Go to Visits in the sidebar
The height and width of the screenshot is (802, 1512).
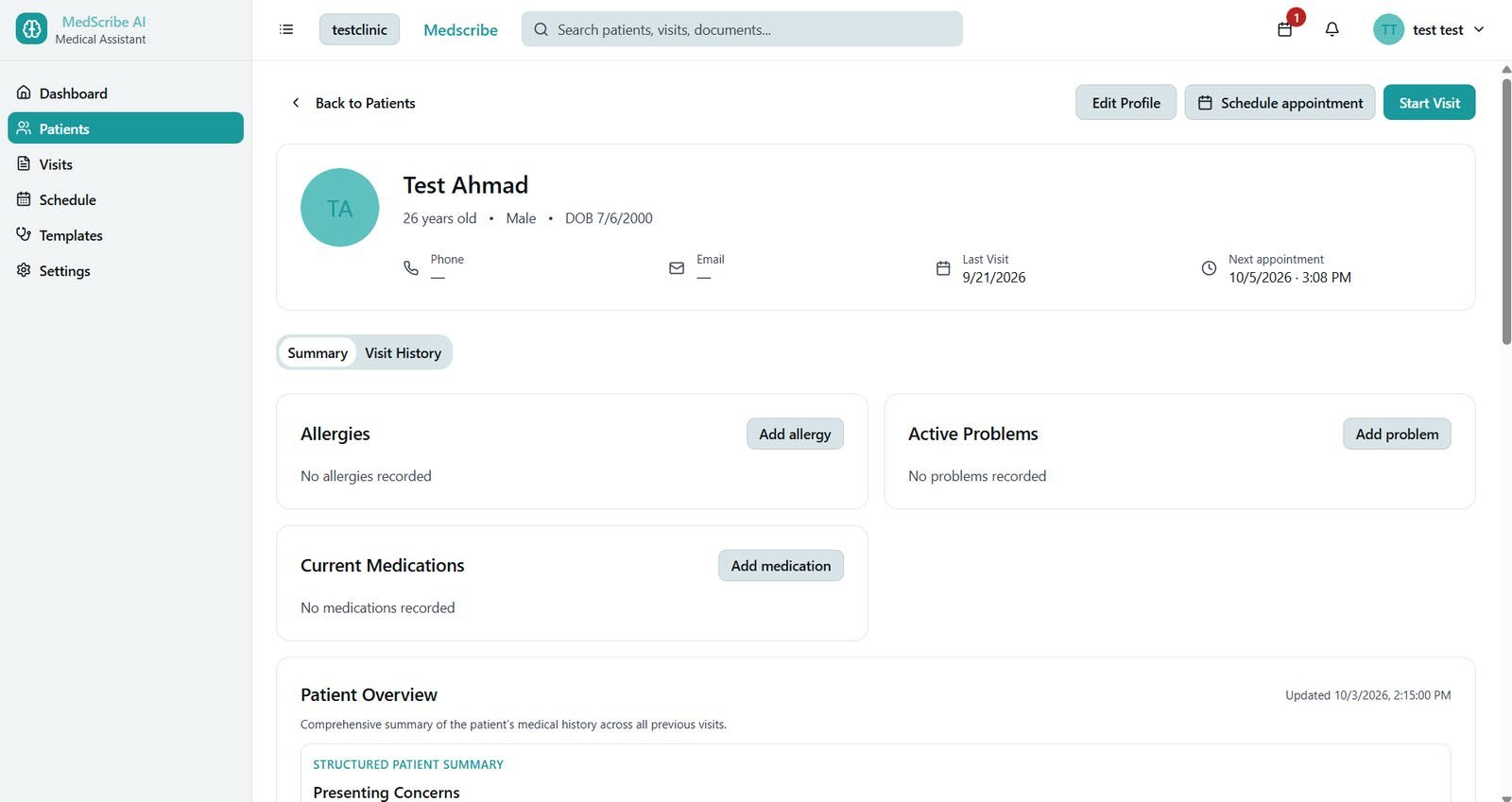pos(126,164)
